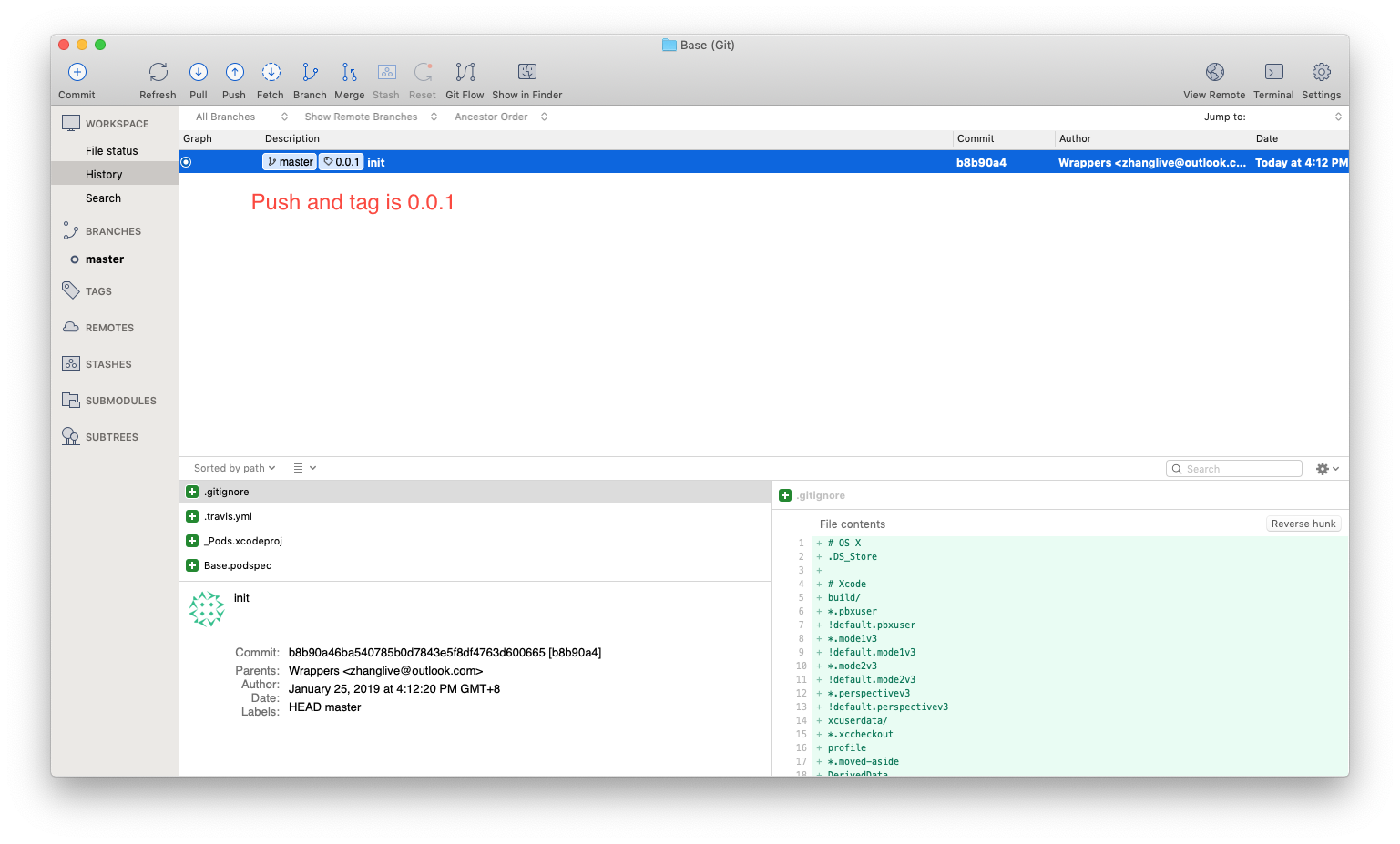Click the Reverse hunk button
Viewport: 1400px width, 844px height.
pos(1303,524)
